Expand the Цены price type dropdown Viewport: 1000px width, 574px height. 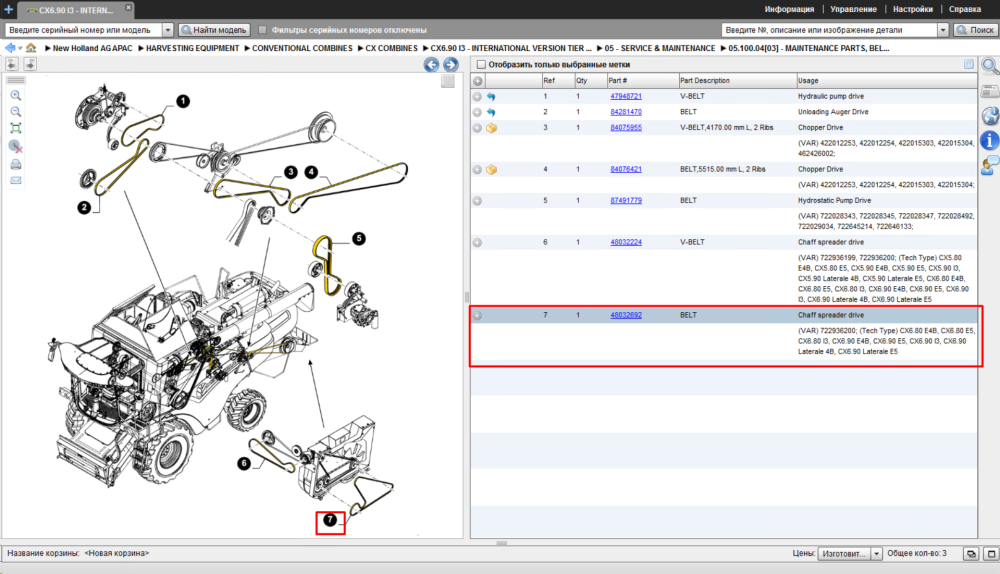point(876,554)
